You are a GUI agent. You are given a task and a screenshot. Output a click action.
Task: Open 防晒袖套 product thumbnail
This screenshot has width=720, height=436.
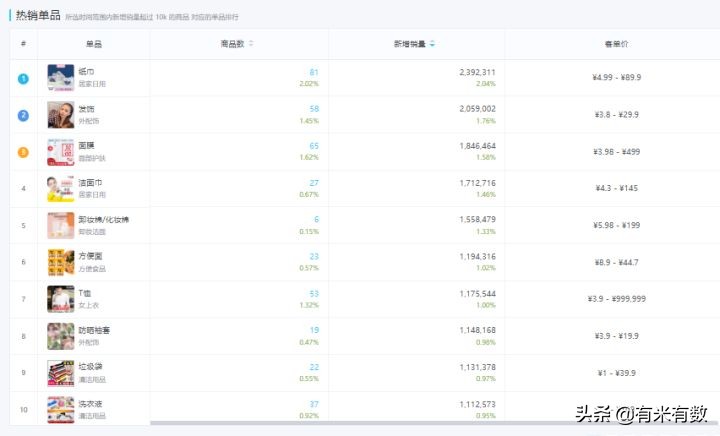61,336
